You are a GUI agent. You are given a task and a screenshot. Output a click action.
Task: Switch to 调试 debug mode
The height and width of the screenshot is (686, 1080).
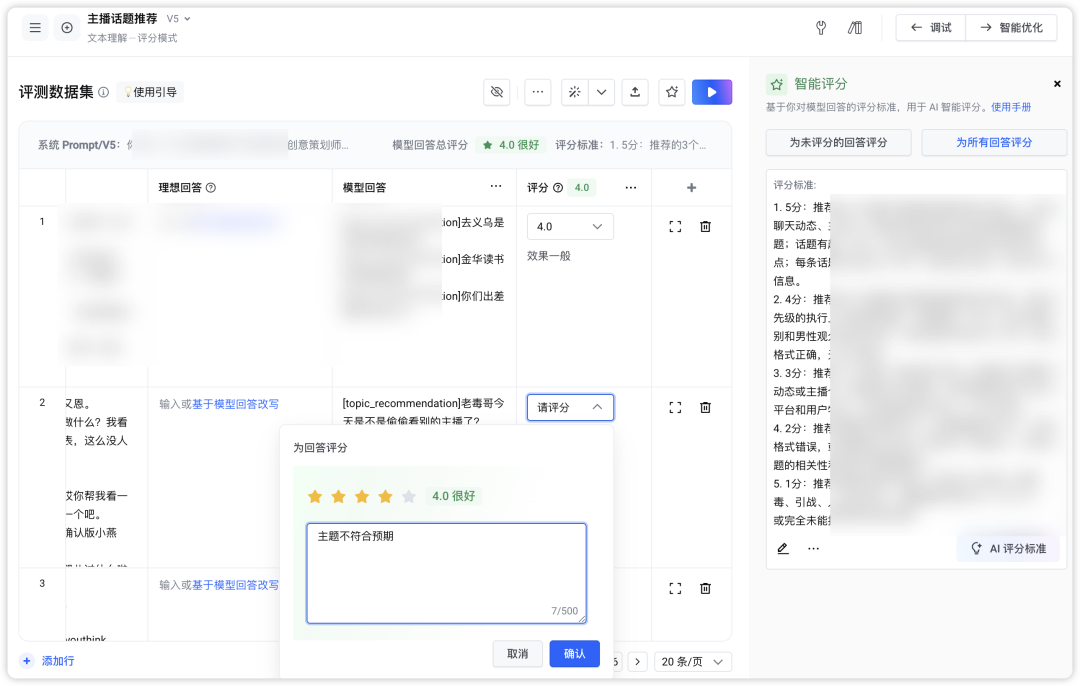coord(930,28)
